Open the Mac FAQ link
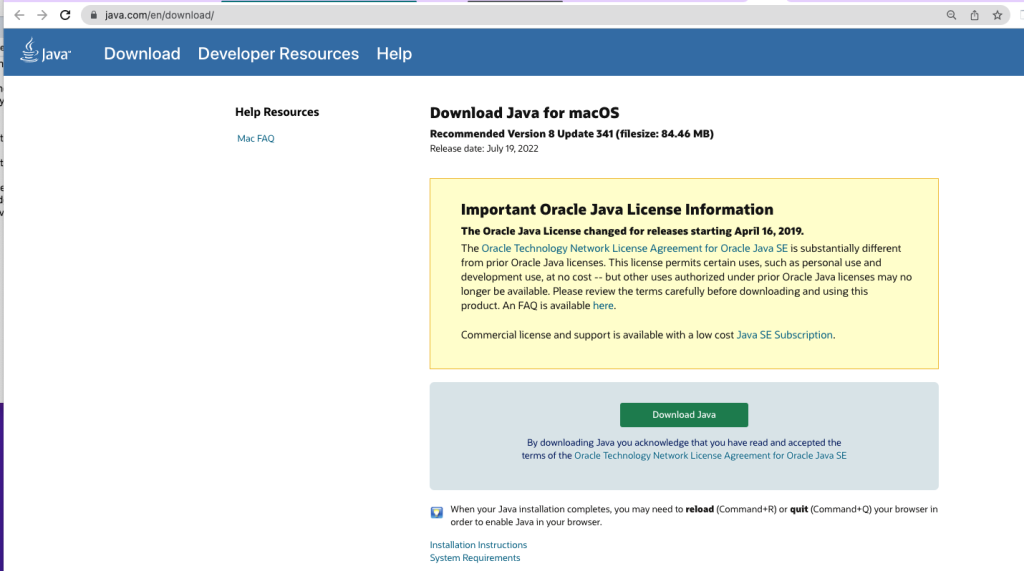 pyautogui.click(x=255, y=139)
